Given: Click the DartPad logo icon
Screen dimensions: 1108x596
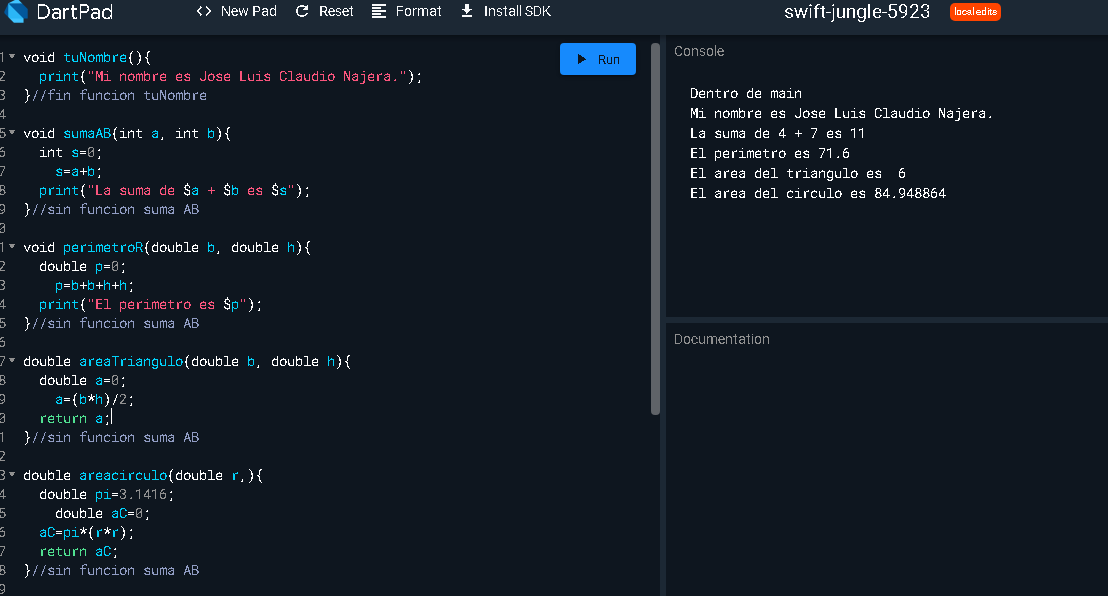Looking at the screenshot, I should click(x=16, y=11).
